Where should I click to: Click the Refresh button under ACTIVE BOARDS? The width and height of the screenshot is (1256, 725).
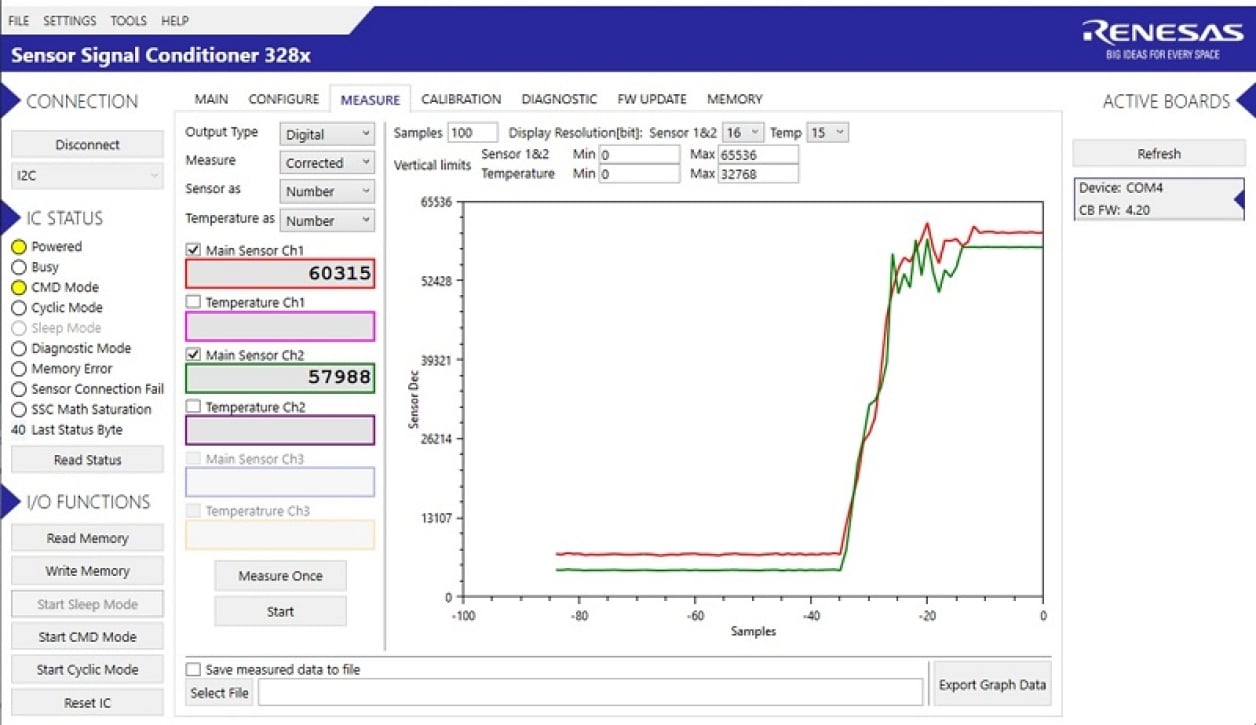(1158, 153)
